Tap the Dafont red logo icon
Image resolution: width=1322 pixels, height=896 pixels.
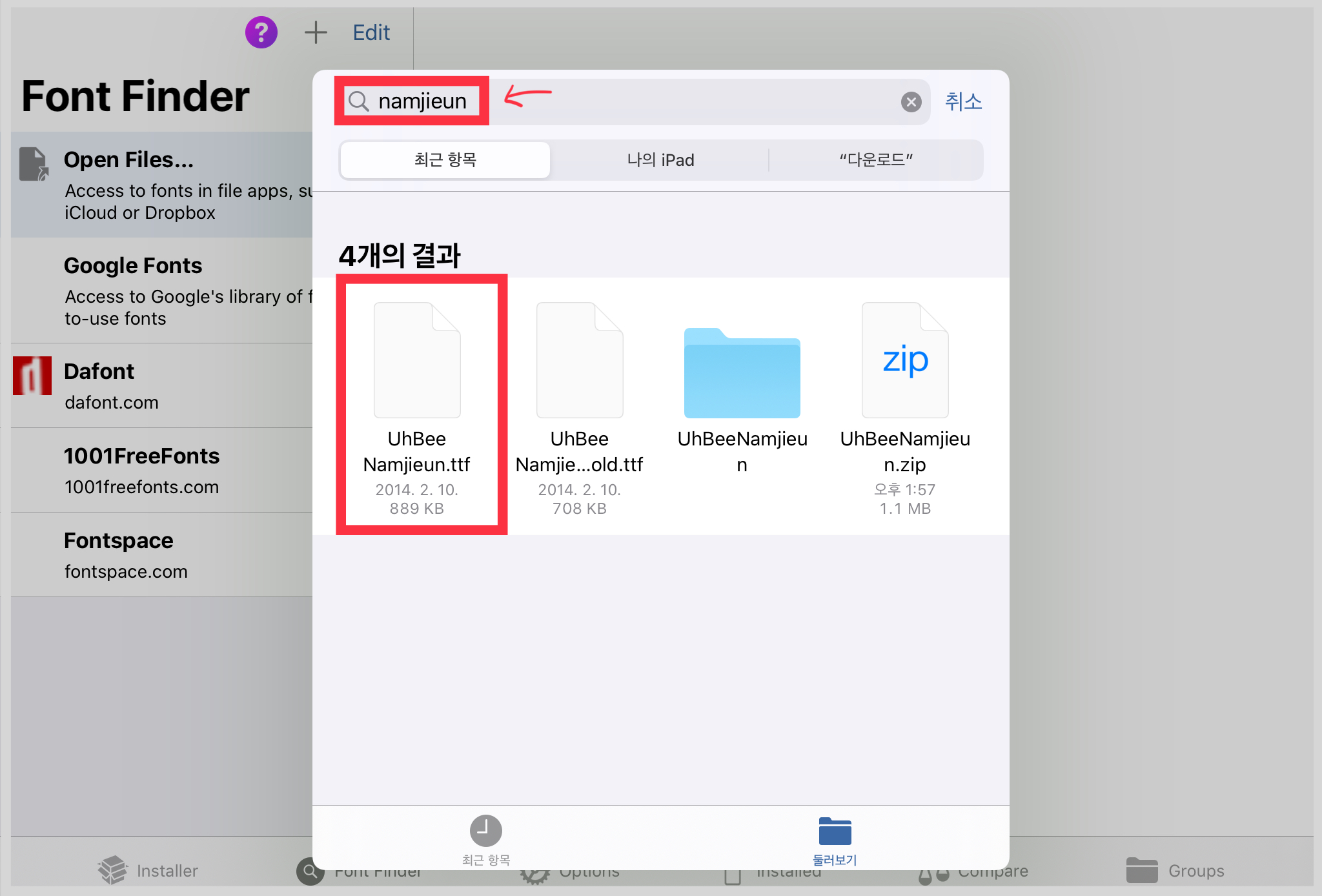click(x=32, y=376)
